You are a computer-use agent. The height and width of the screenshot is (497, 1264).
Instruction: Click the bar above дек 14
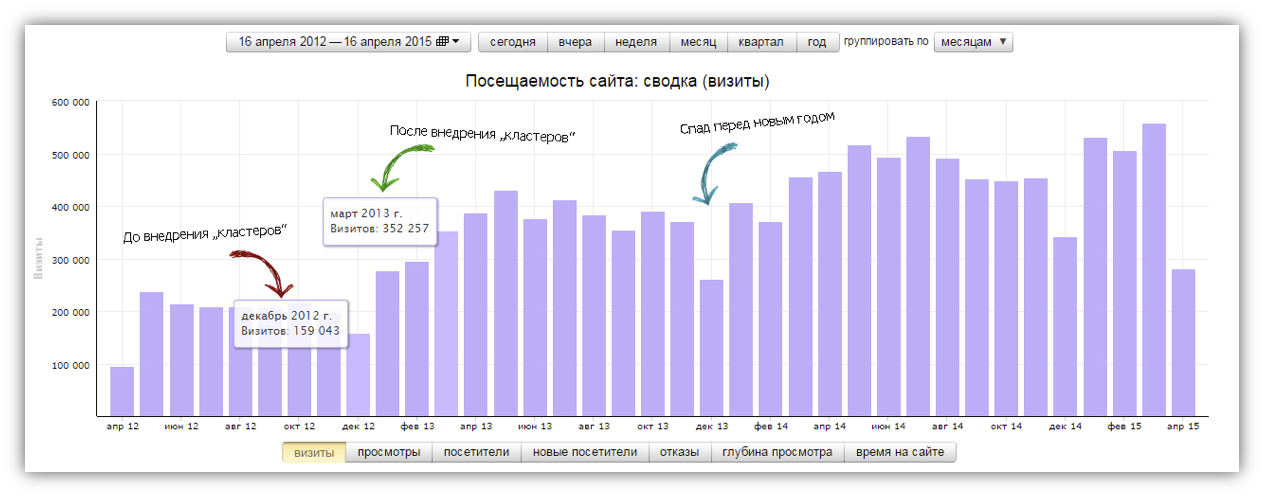[1065, 327]
